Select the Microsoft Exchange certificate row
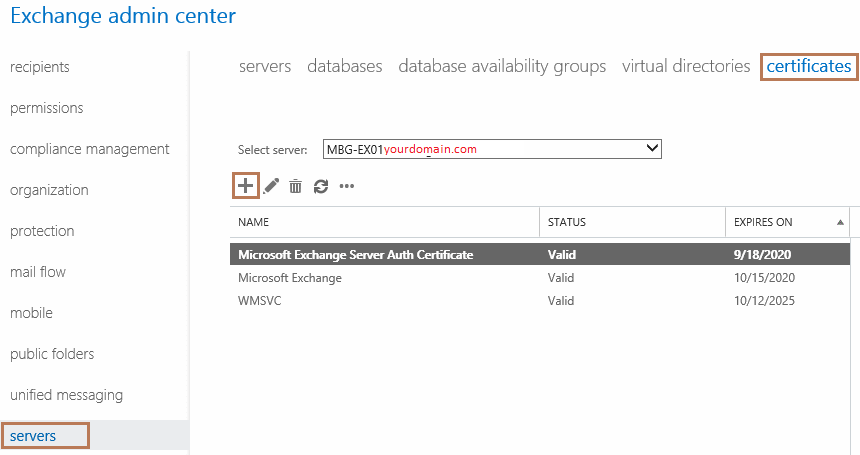The height and width of the screenshot is (455, 860). click(540, 277)
